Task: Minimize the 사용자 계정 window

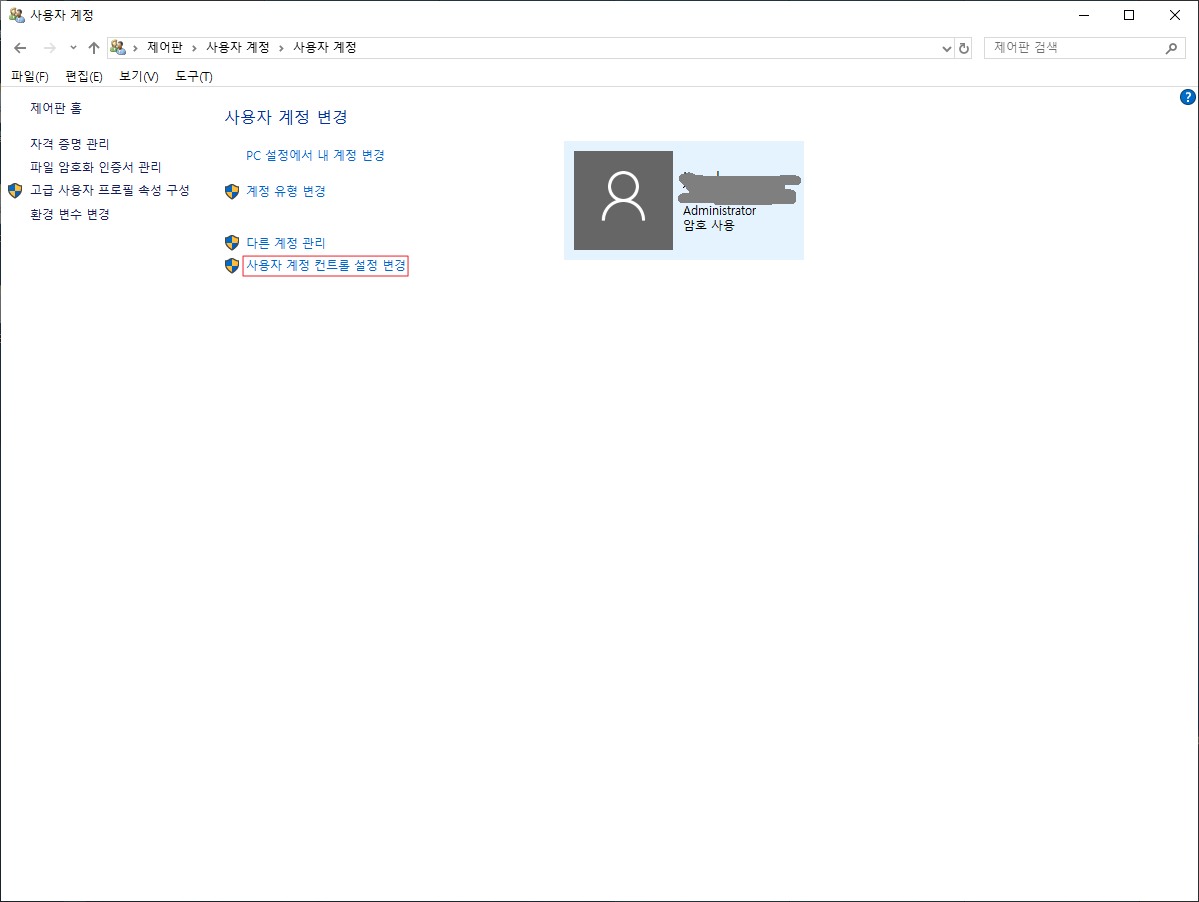Action: (x=1084, y=15)
